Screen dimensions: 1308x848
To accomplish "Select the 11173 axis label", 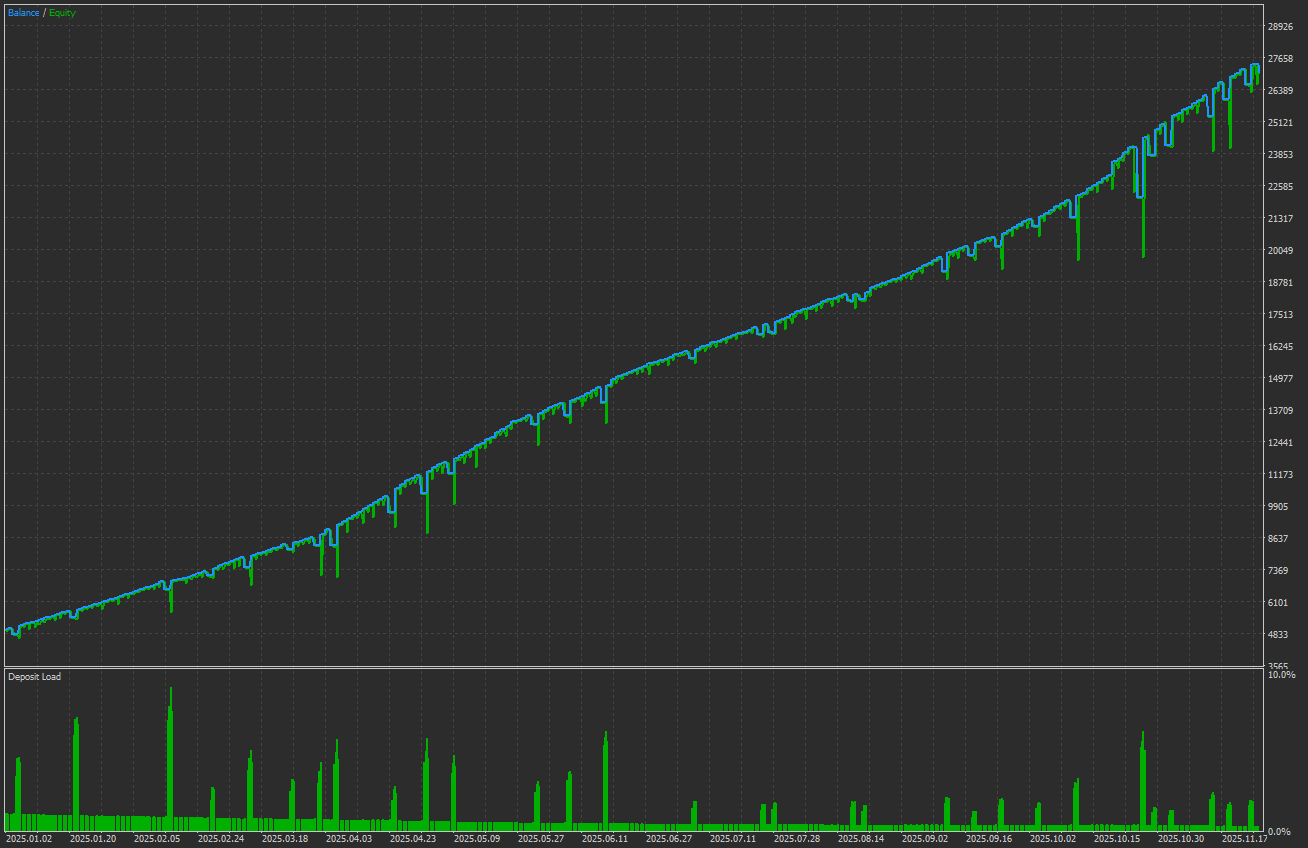I will (x=1280, y=475).
